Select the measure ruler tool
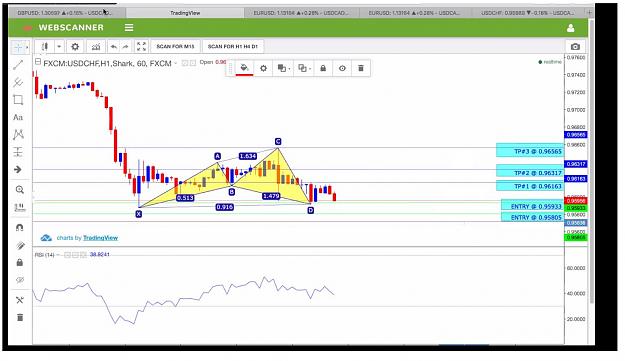Image resolution: width=625 pixels, height=361 pixels. click(20, 207)
